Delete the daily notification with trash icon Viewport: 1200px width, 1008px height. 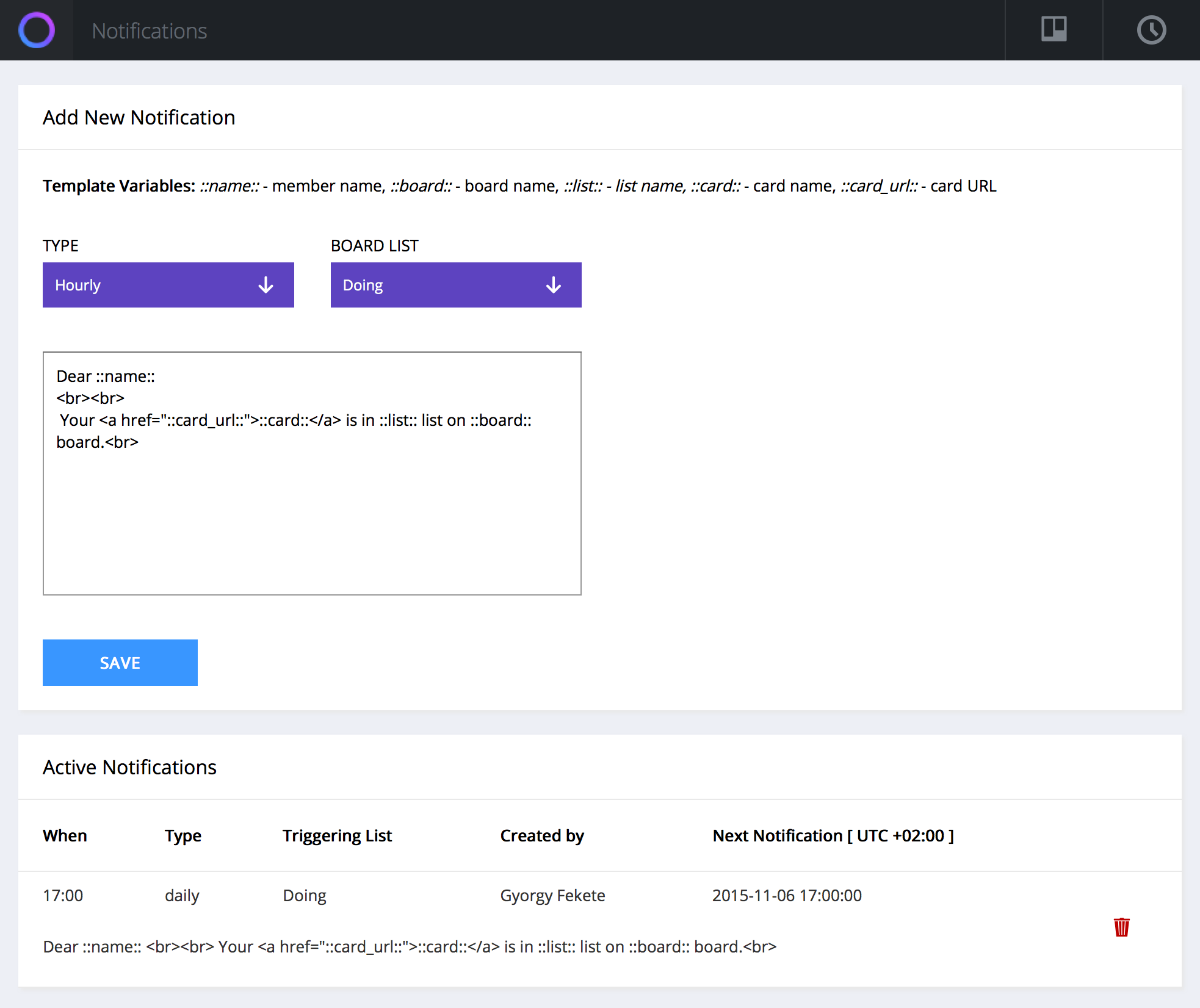pyautogui.click(x=1122, y=928)
